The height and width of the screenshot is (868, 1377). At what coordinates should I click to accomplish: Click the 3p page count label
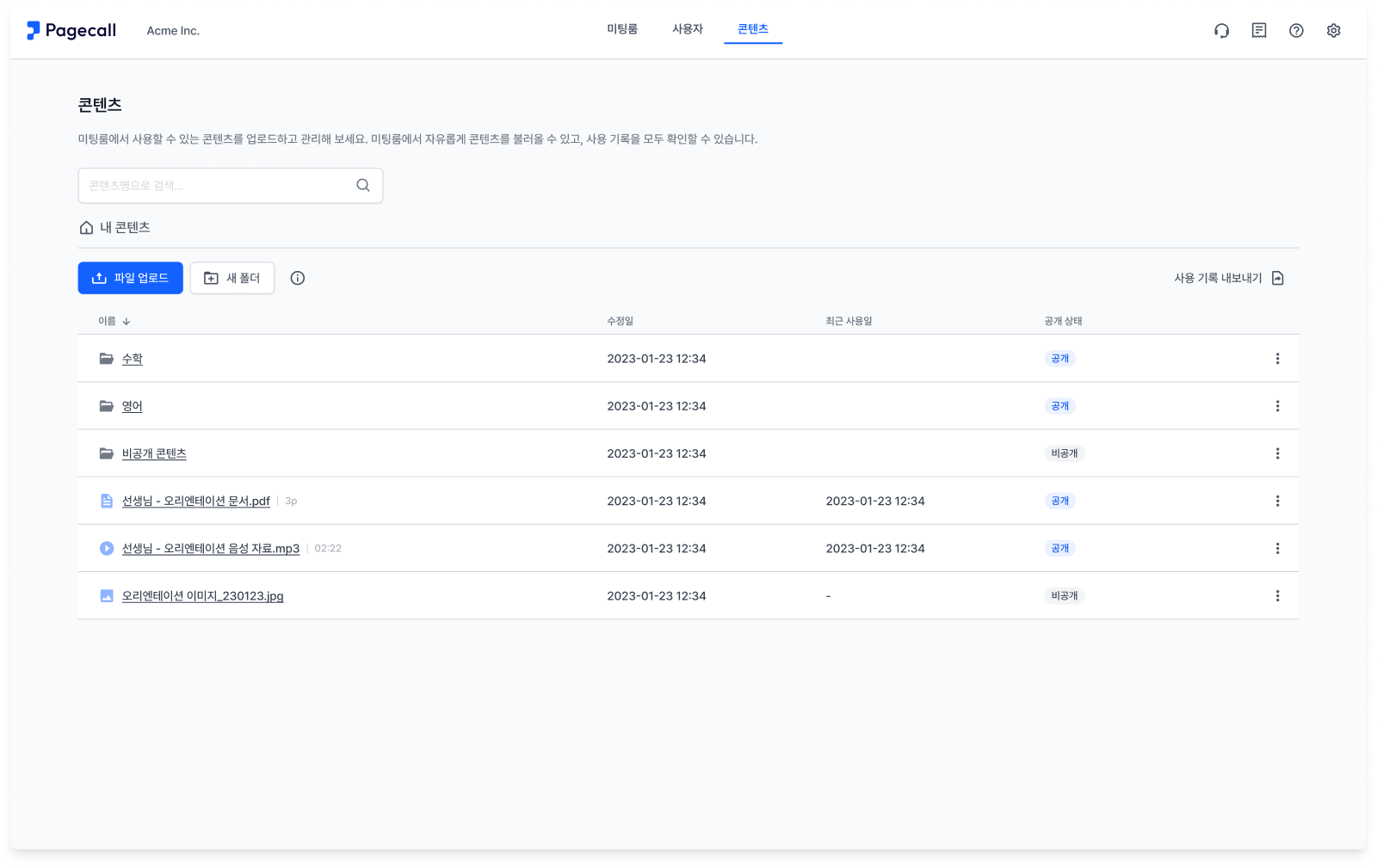(x=291, y=501)
